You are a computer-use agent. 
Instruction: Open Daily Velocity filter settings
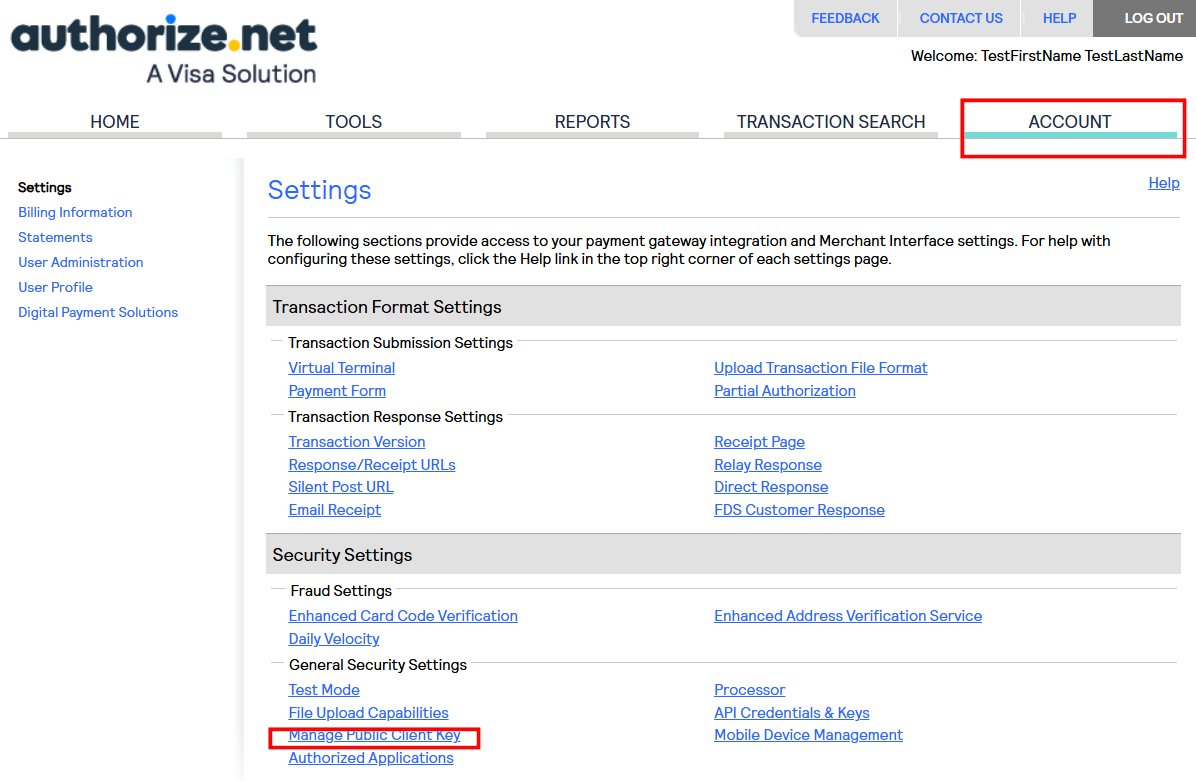click(x=334, y=638)
